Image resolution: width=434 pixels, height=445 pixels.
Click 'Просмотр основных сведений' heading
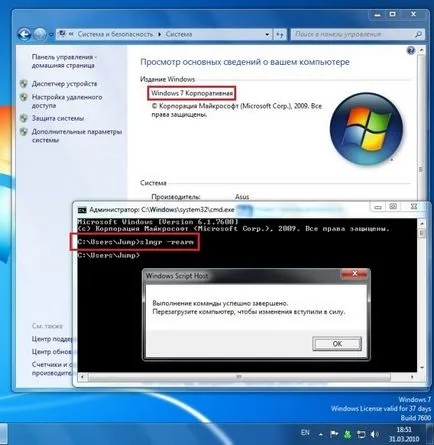(x=245, y=62)
